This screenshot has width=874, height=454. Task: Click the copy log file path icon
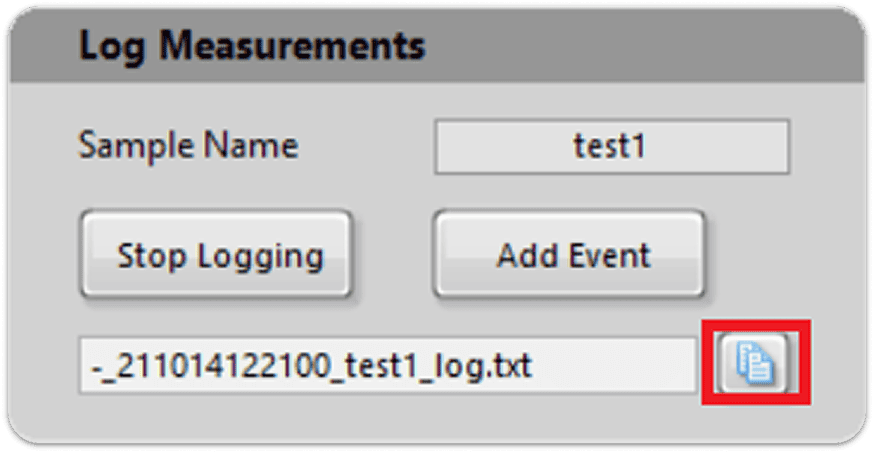tap(755, 362)
